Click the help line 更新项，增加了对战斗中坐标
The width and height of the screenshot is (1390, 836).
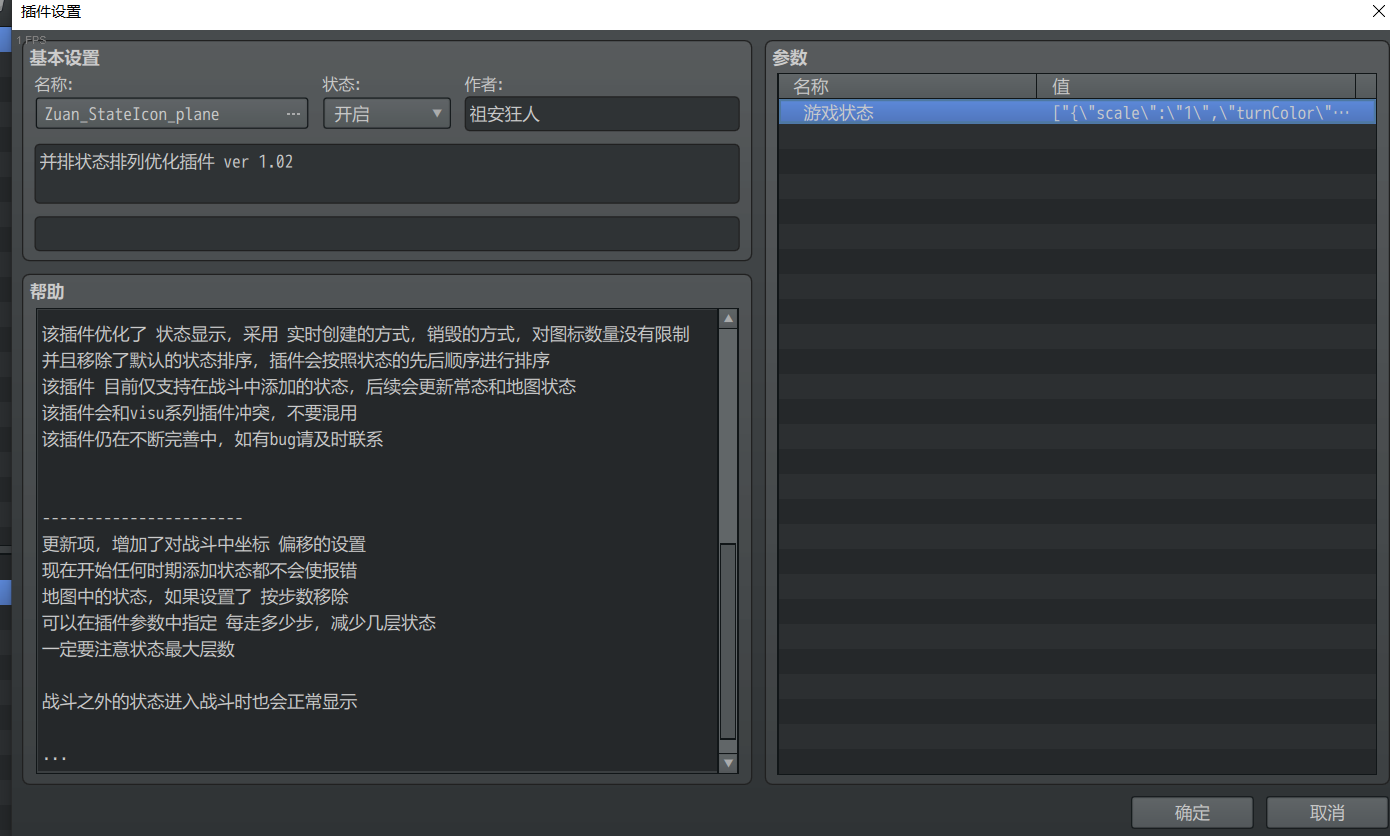(204, 544)
